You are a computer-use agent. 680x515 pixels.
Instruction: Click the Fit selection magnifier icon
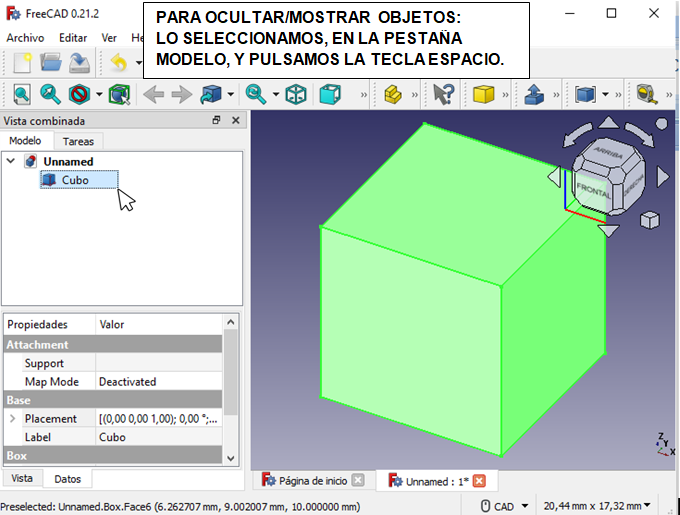(x=50, y=95)
